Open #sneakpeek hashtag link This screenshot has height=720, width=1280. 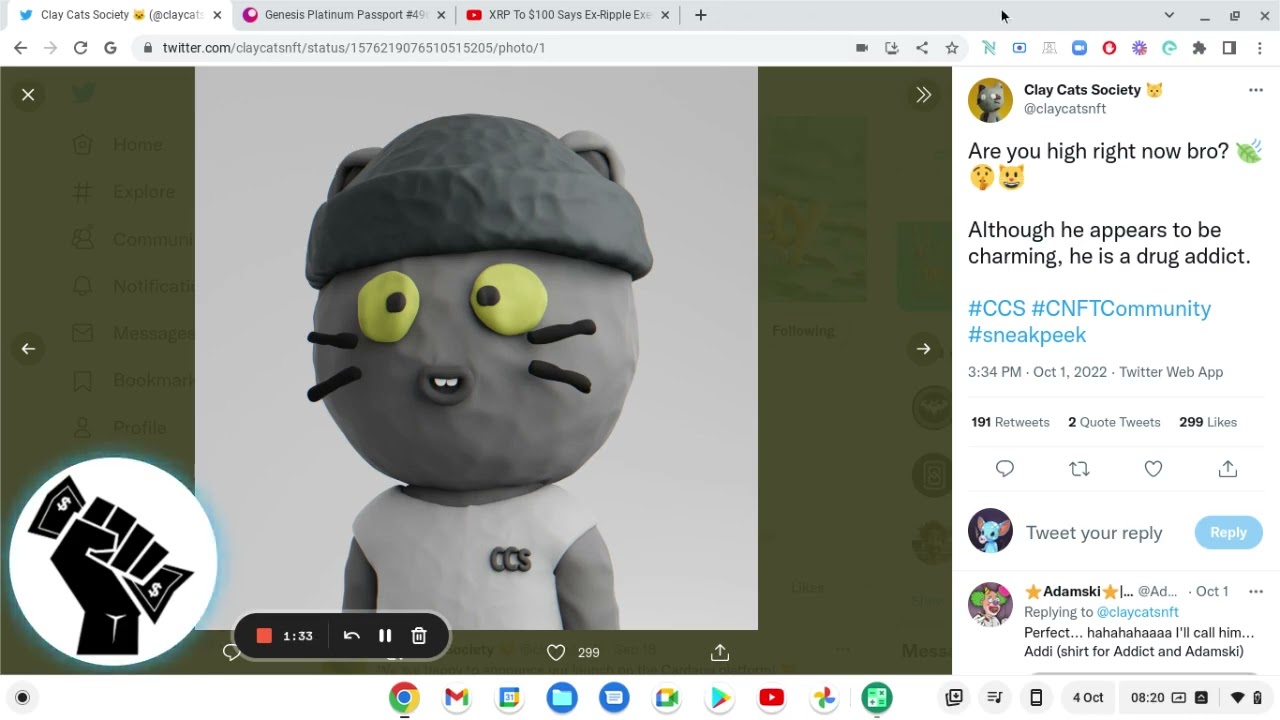coord(1027,335)
